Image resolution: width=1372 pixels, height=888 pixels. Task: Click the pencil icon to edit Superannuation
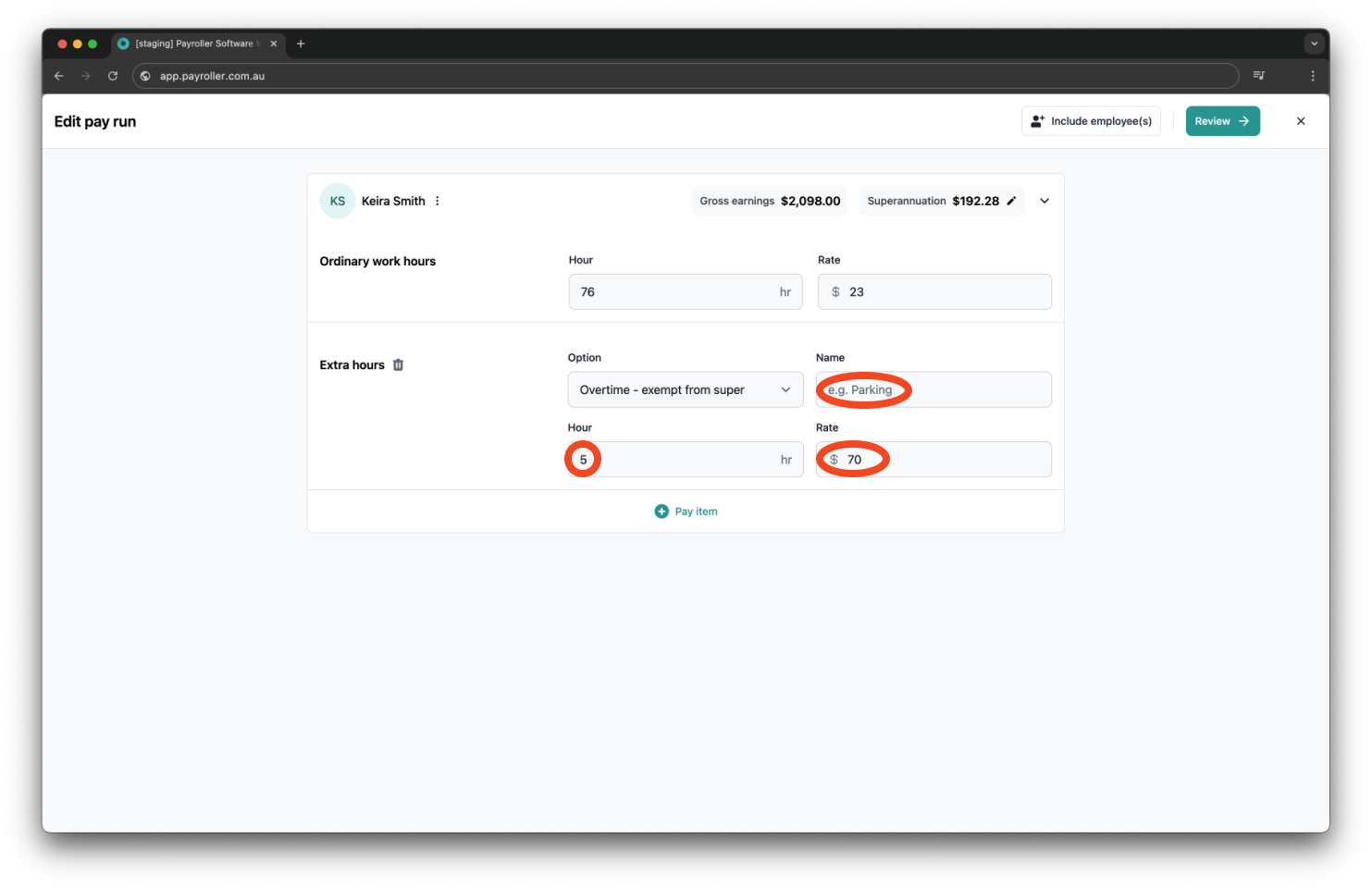(x=1011, y=201)
